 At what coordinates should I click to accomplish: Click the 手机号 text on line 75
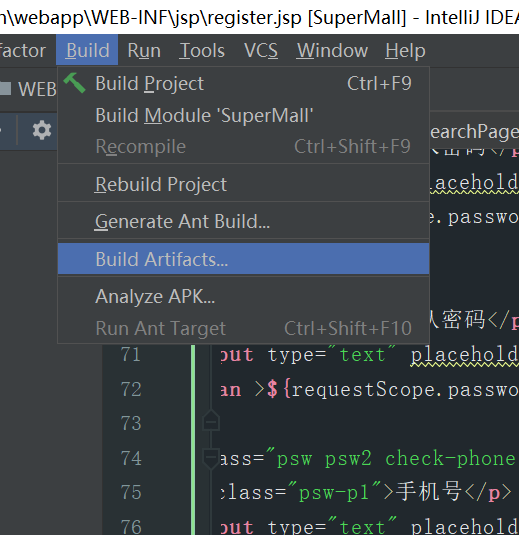pos(429,492)
